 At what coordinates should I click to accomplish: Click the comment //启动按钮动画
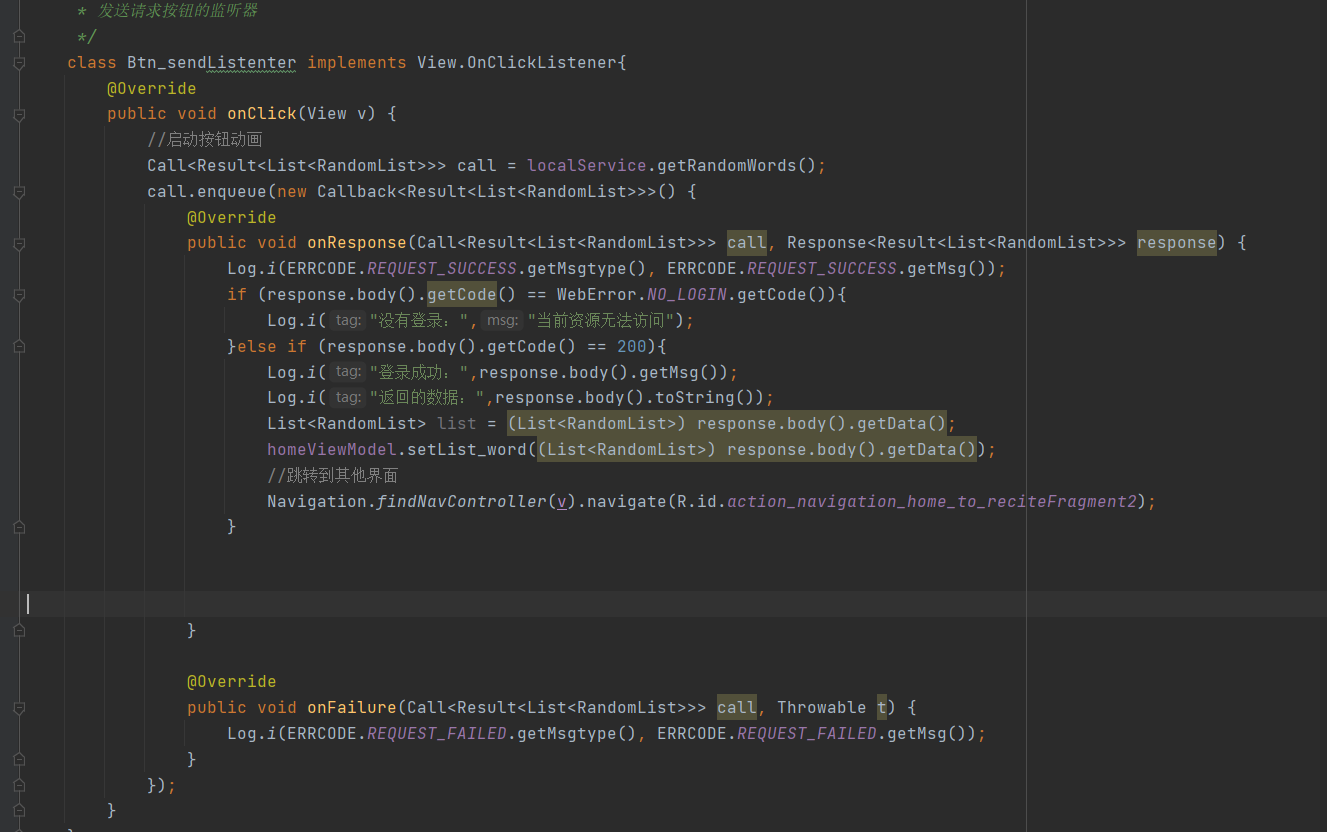(204, 140)
